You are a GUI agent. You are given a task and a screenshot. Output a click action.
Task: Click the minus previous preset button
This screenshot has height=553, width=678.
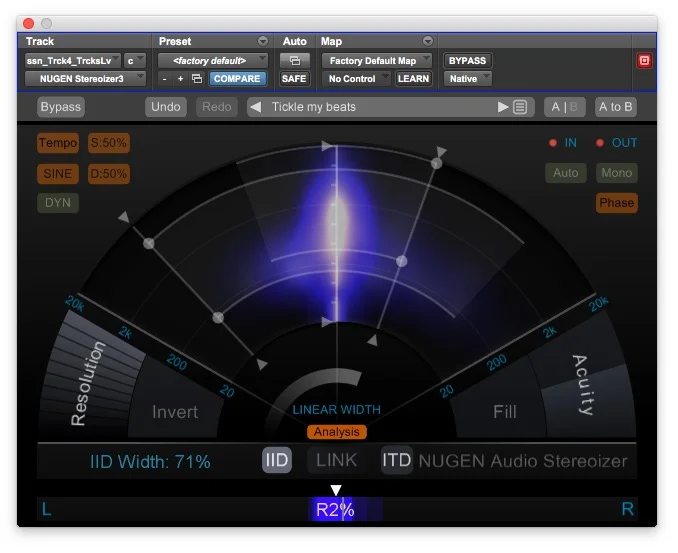click(x=164, y=79)
